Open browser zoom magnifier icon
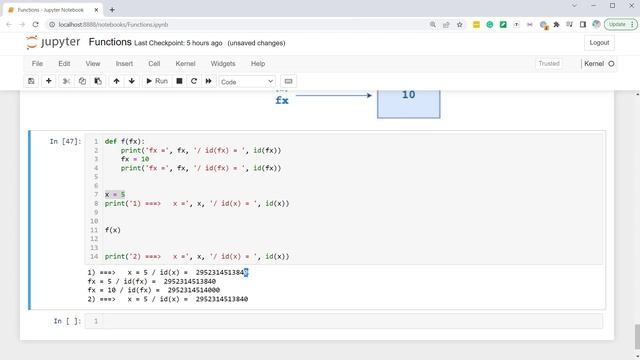 coord(433,24)
